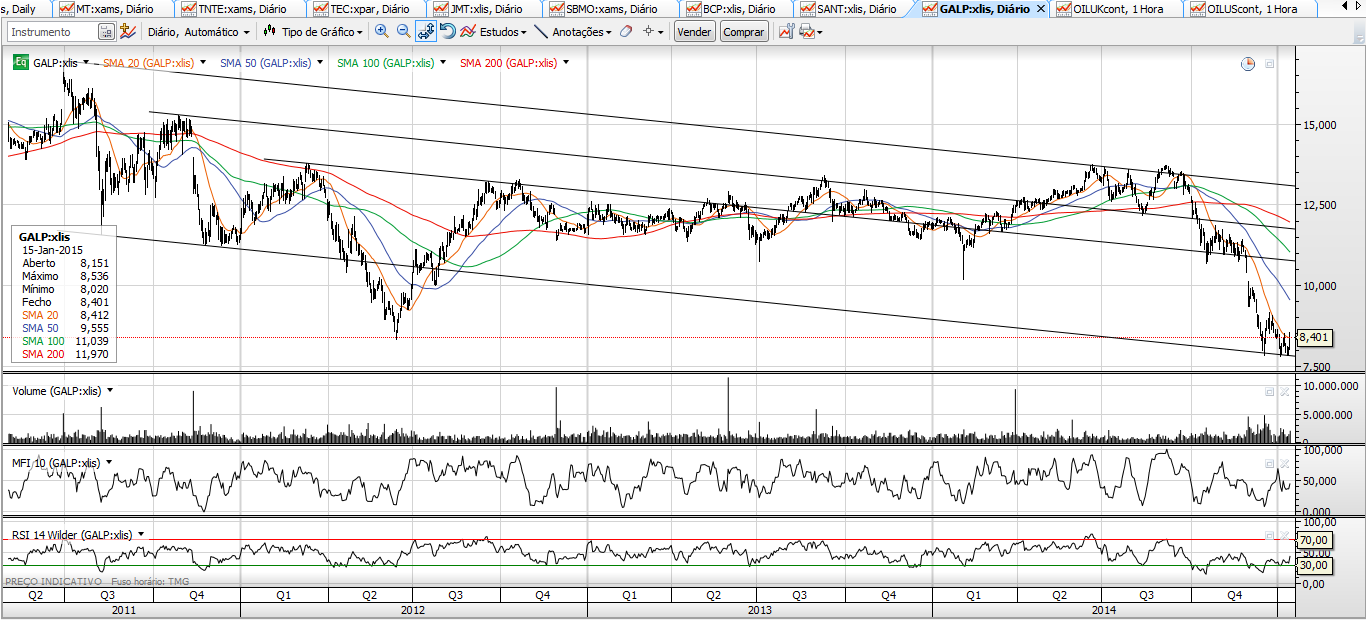The image size is (1366, 620).
Task: Click the 15-Jan-2015 date in data box
Action: pyautogui.click(x=53, y=249)
